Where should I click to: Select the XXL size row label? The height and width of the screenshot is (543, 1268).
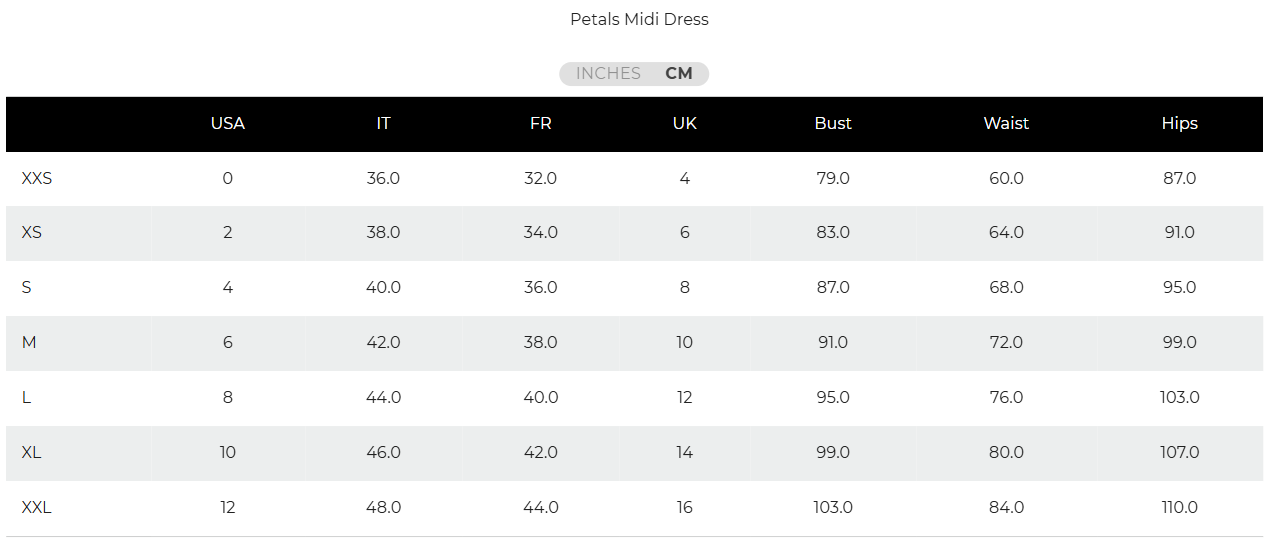coord(37,508)
